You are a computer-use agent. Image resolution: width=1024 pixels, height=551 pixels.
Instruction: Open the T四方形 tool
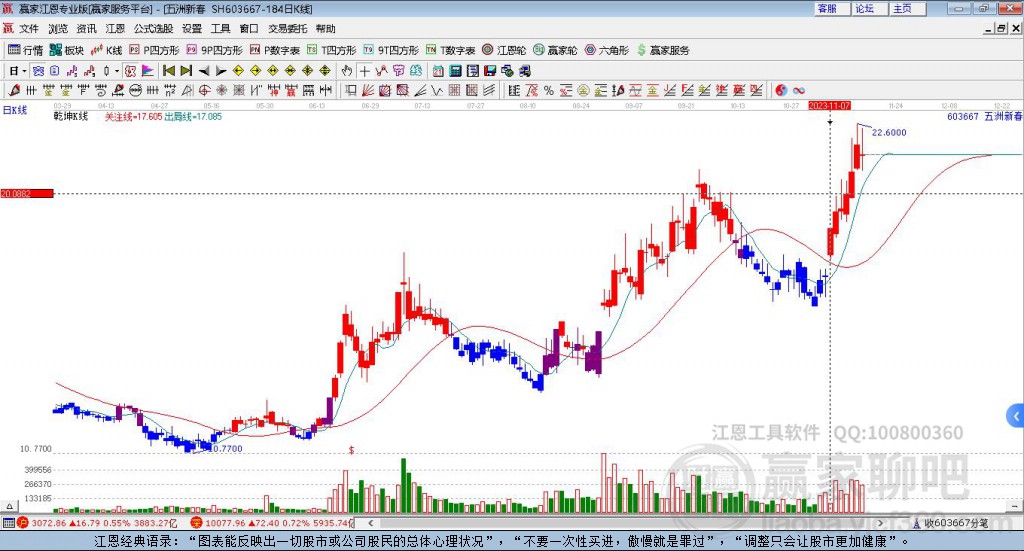pos(332,50)
